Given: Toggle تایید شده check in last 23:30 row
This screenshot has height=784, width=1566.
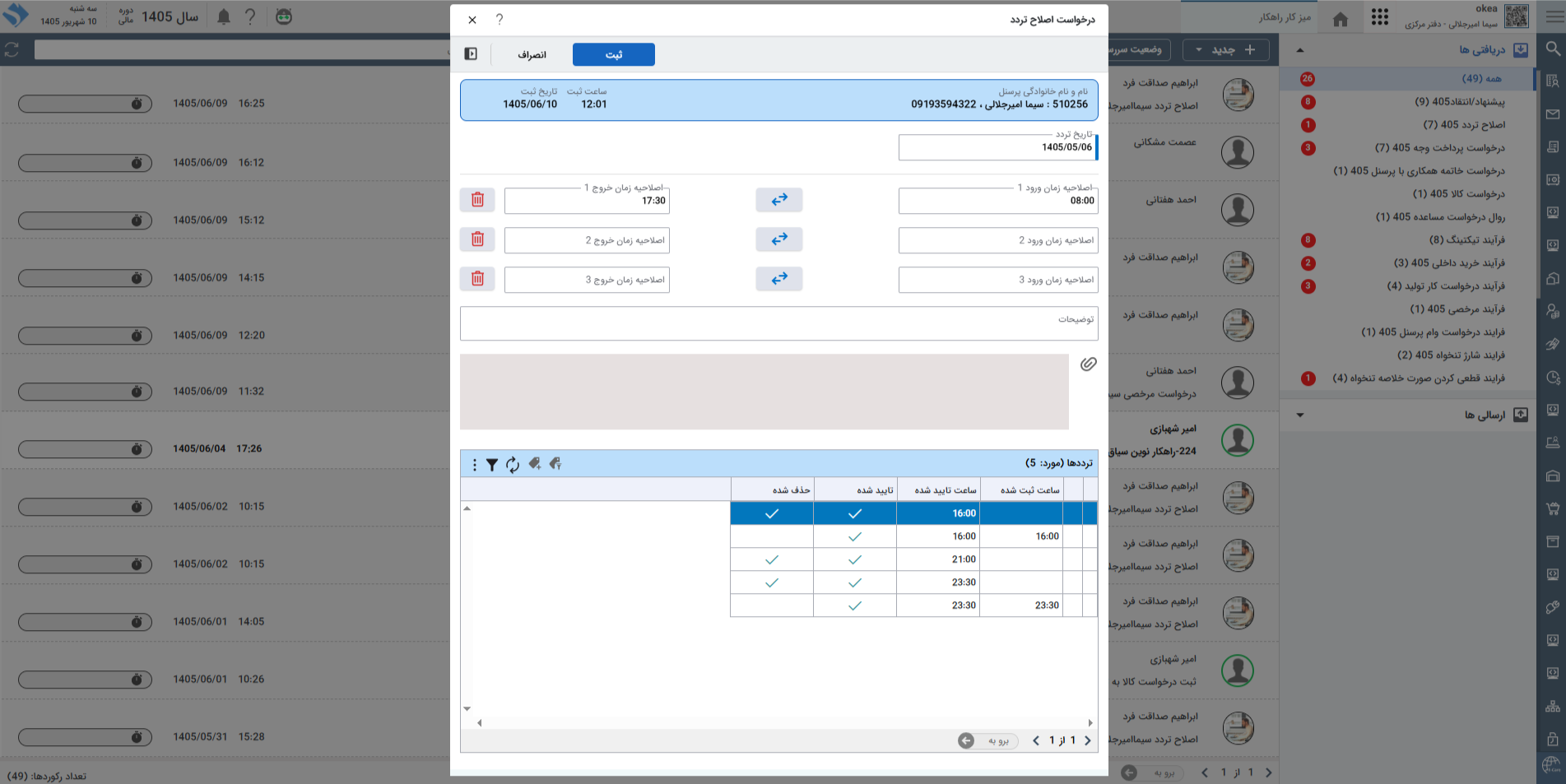Looking at the screenshot, I should pos(855,605).
